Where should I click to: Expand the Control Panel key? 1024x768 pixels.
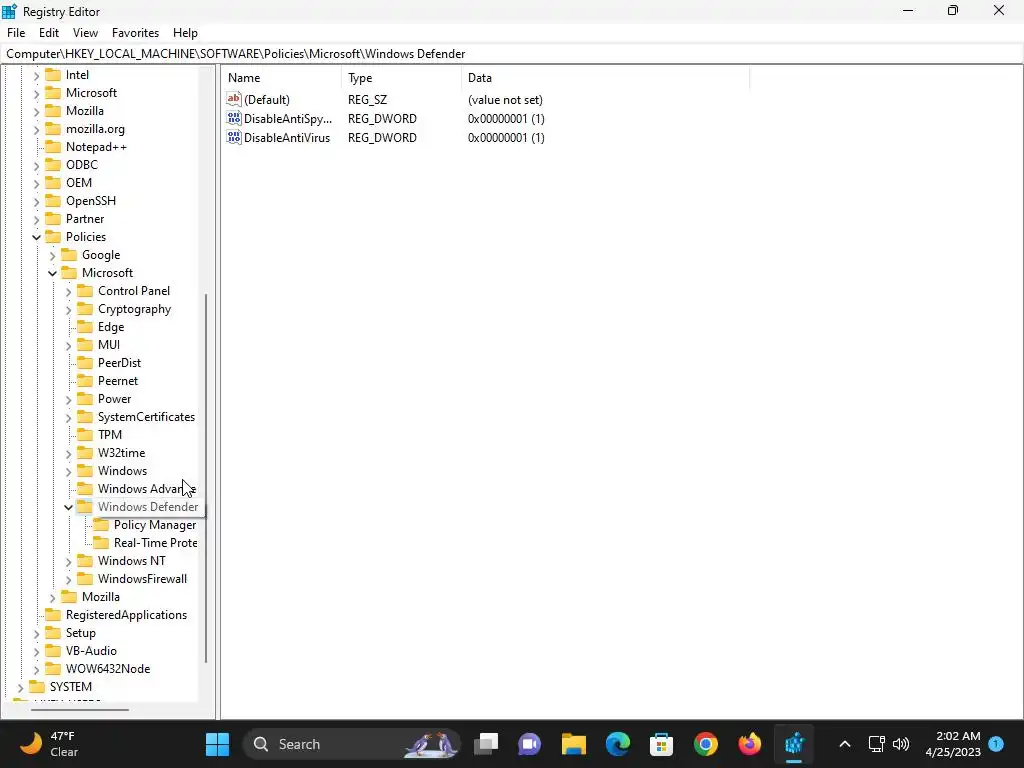click(69, 291)
